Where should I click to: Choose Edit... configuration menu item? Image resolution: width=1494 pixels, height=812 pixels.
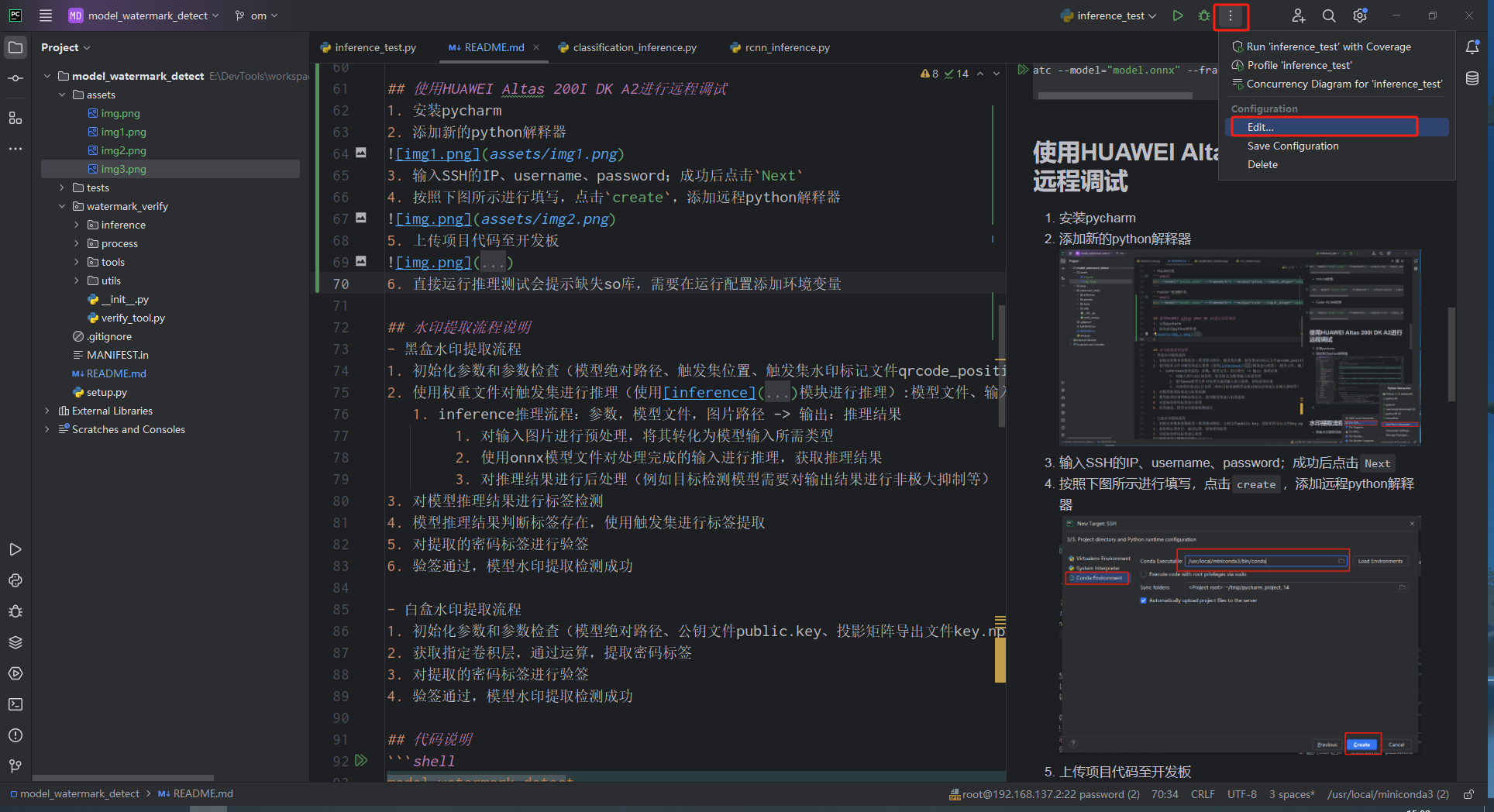(x=1337, y=127)
